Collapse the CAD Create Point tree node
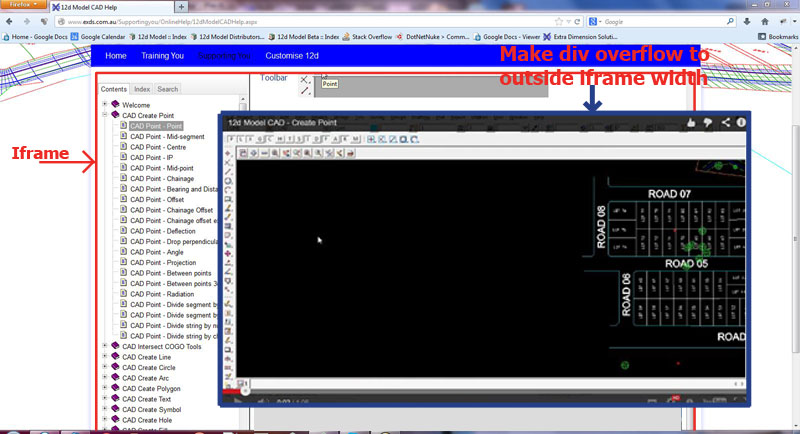 click(105, 115)
